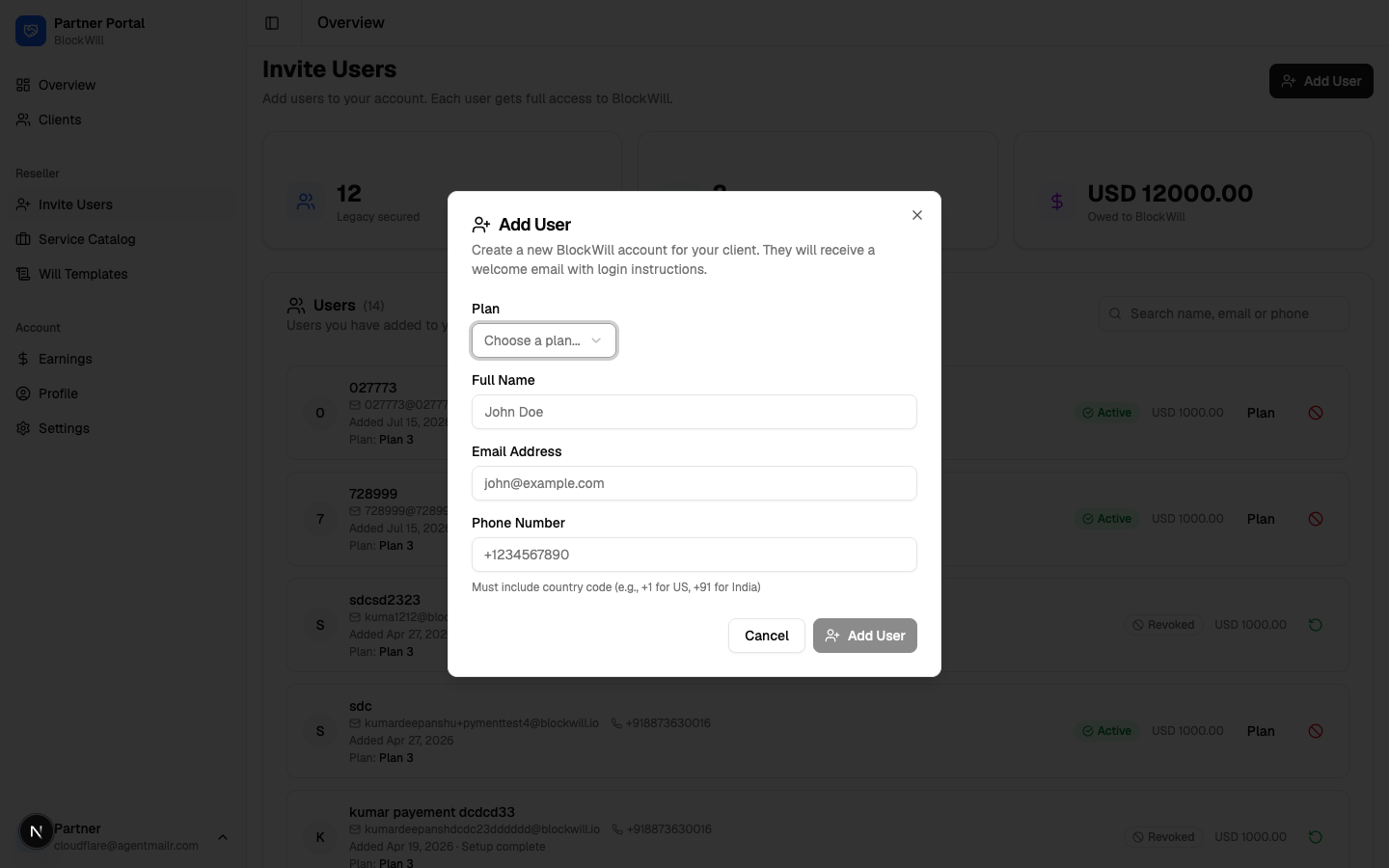The image size is (1389, 868).
Task: Click the Revoked badge for sdcsd2323
Action: coord(1163,625)
